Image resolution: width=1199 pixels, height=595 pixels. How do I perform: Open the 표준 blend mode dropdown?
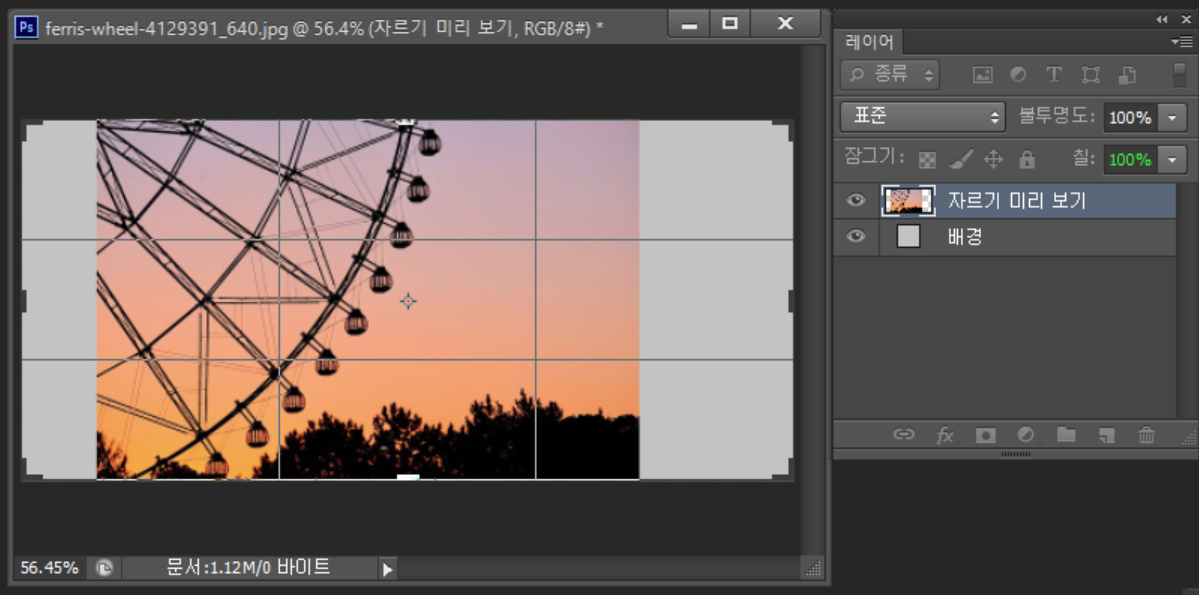922,118
